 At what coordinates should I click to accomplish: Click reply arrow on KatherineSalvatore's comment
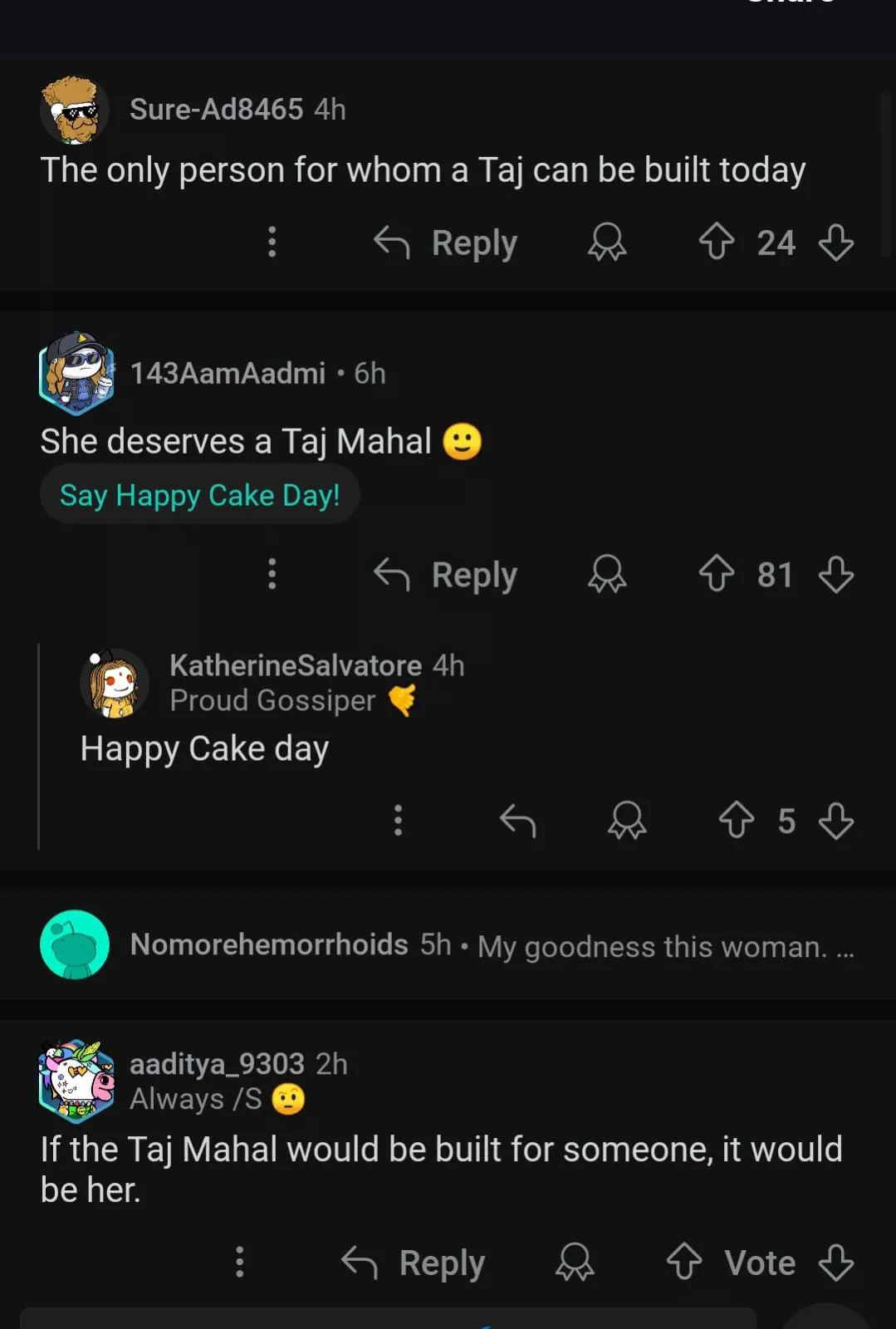(517, 821)
